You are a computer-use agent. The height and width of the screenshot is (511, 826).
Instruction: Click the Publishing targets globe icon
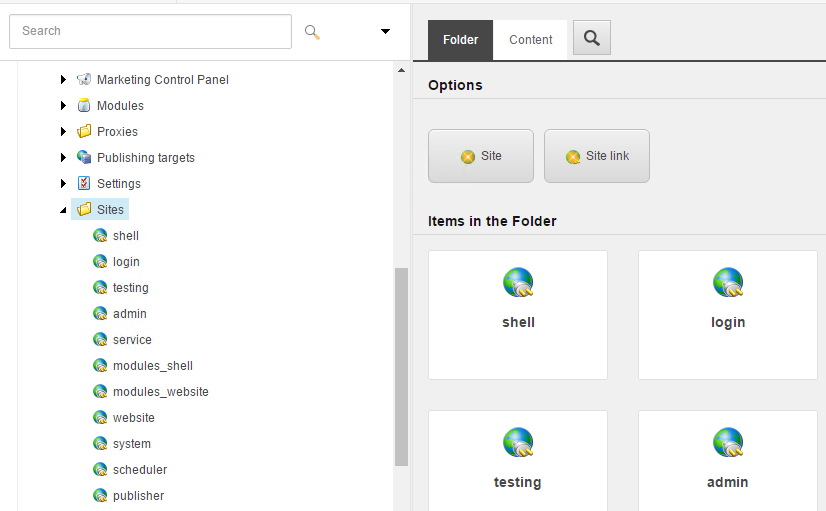84,157
